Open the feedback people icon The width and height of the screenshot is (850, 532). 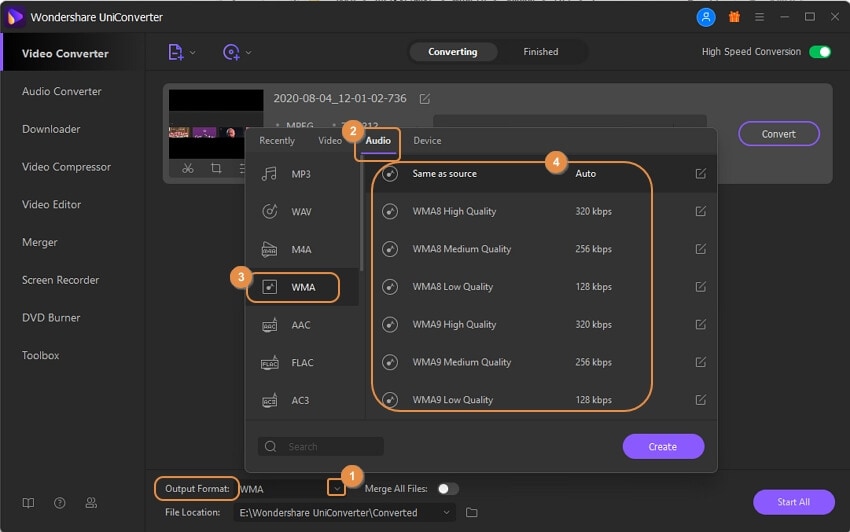91,503
